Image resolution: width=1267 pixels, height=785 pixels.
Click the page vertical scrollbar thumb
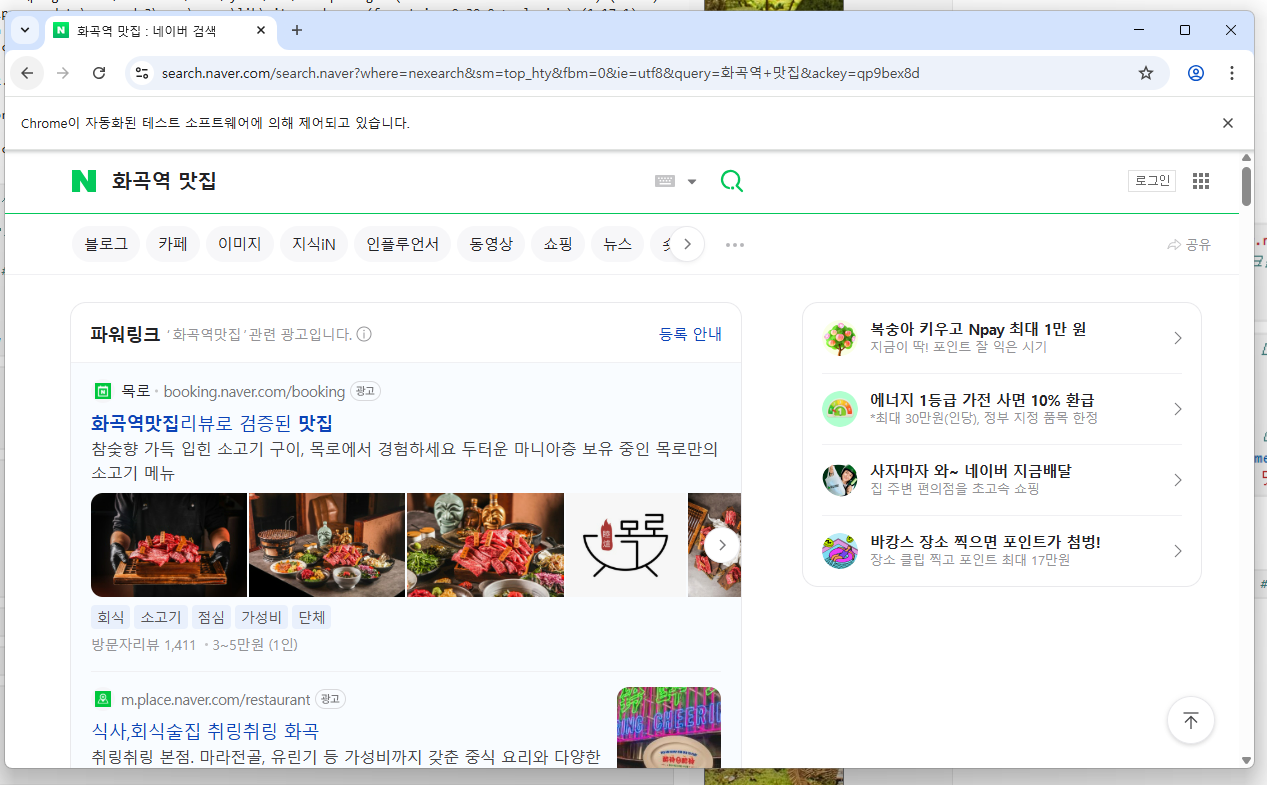tap(1246, 186)
